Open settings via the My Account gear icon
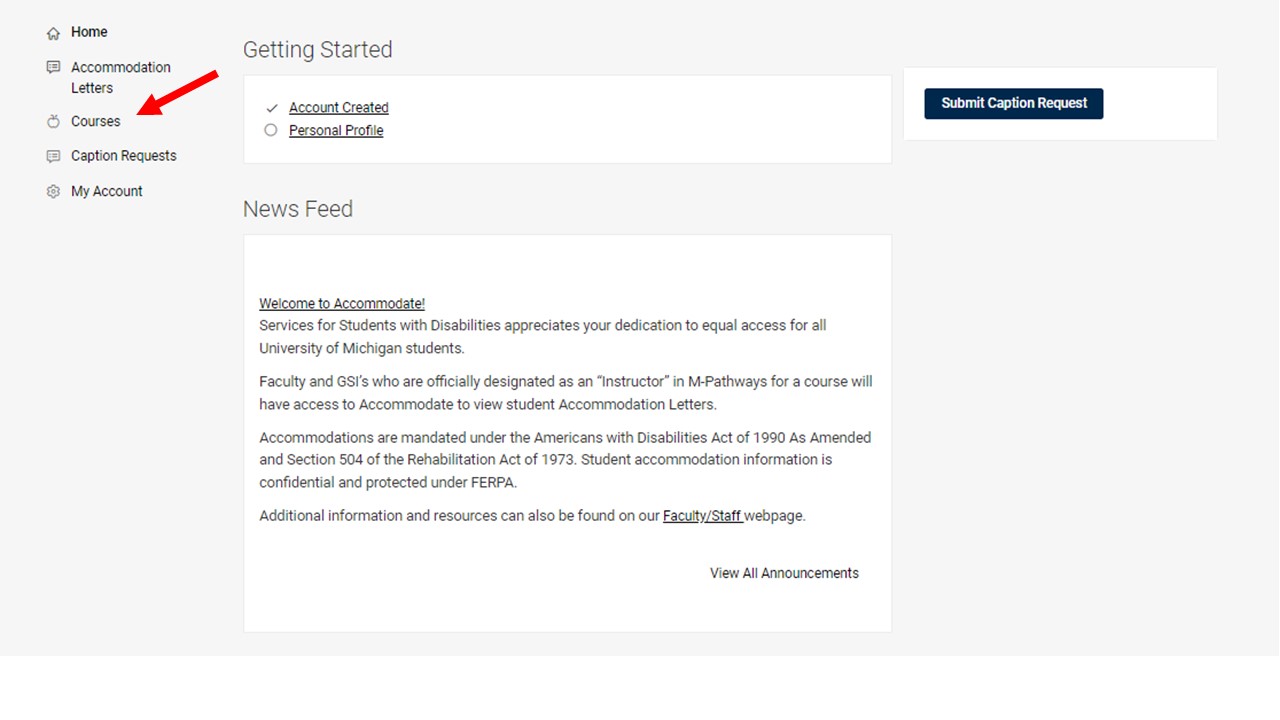 [52, 191]
